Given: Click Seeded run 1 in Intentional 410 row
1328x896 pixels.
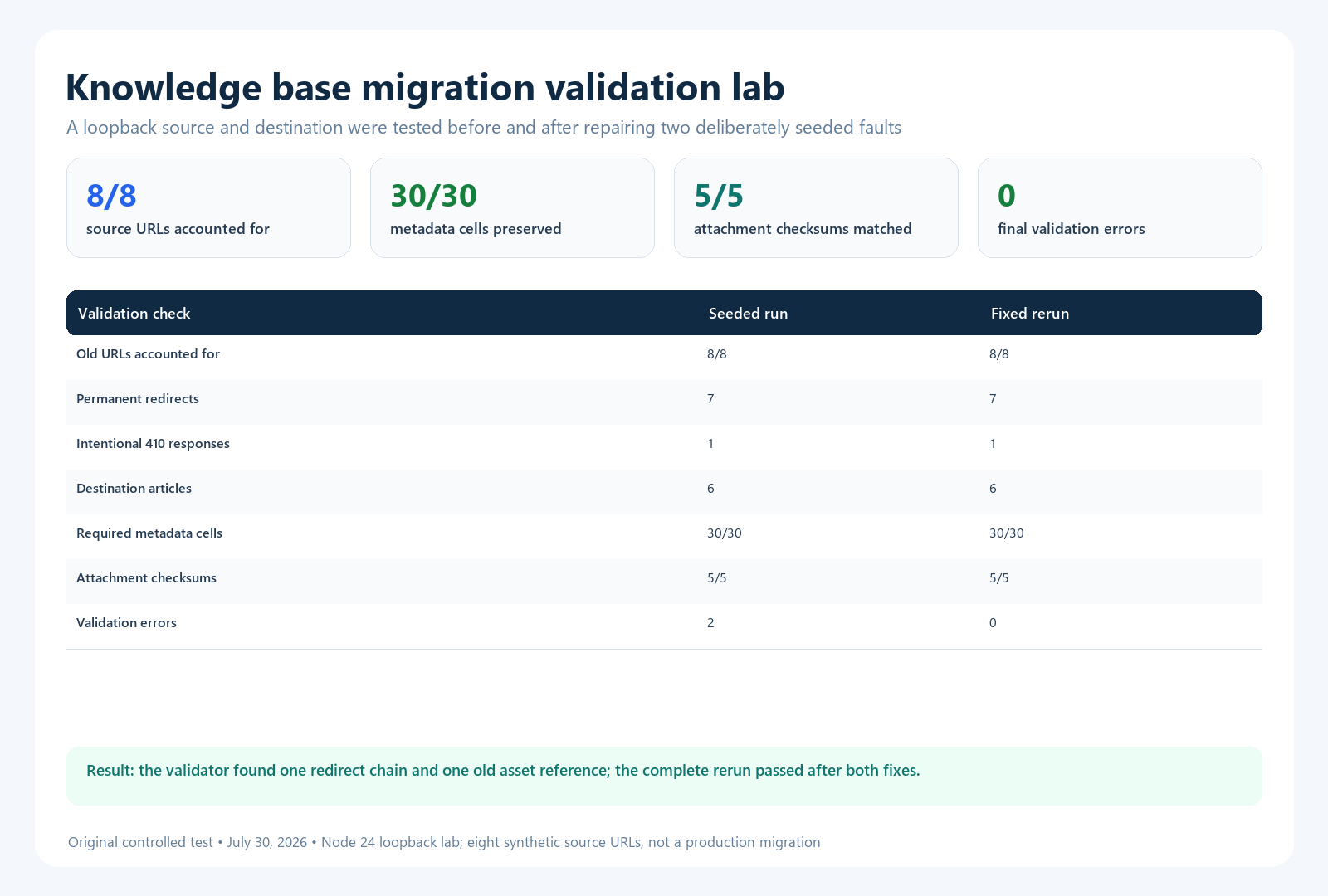Looking at the screenshot, I should click(710, 444).
